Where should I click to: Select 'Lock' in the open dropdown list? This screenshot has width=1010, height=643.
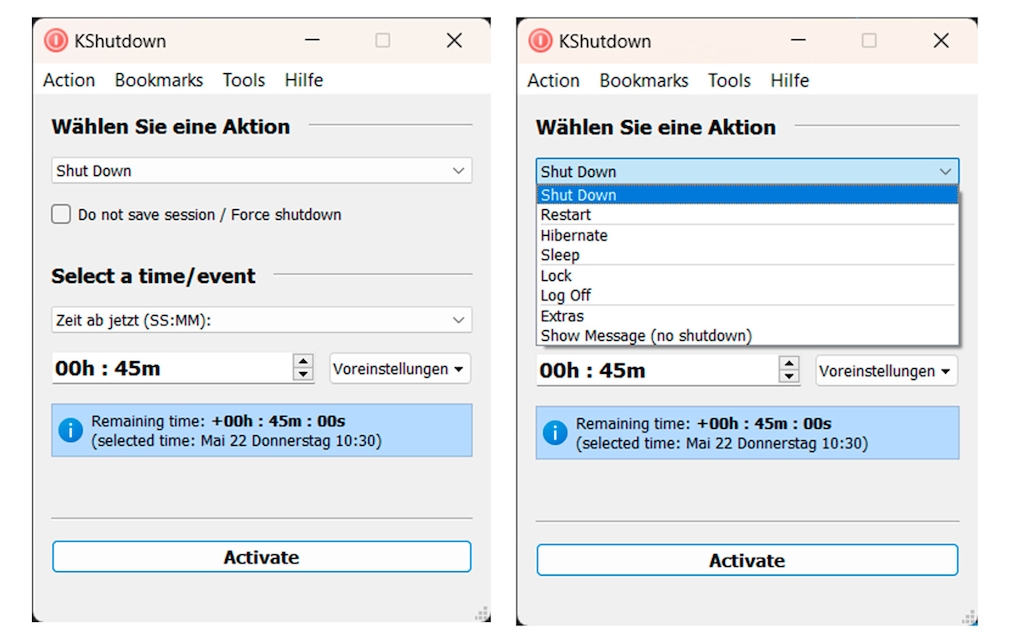tap(556, 275)
